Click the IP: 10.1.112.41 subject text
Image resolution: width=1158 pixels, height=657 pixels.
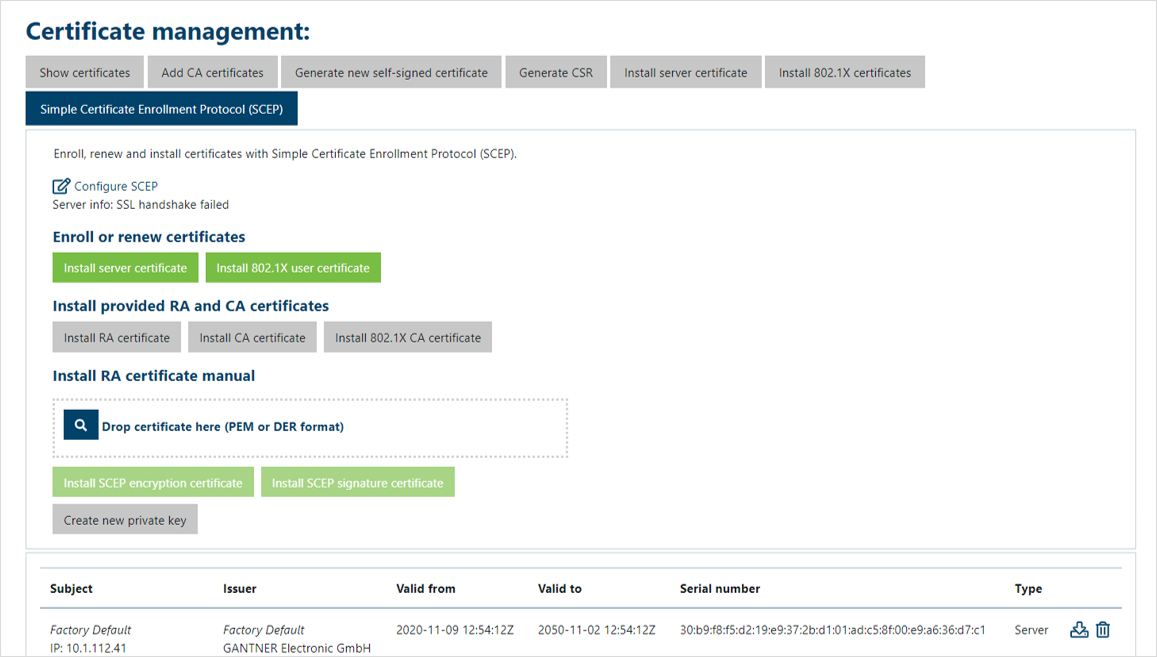88,648
